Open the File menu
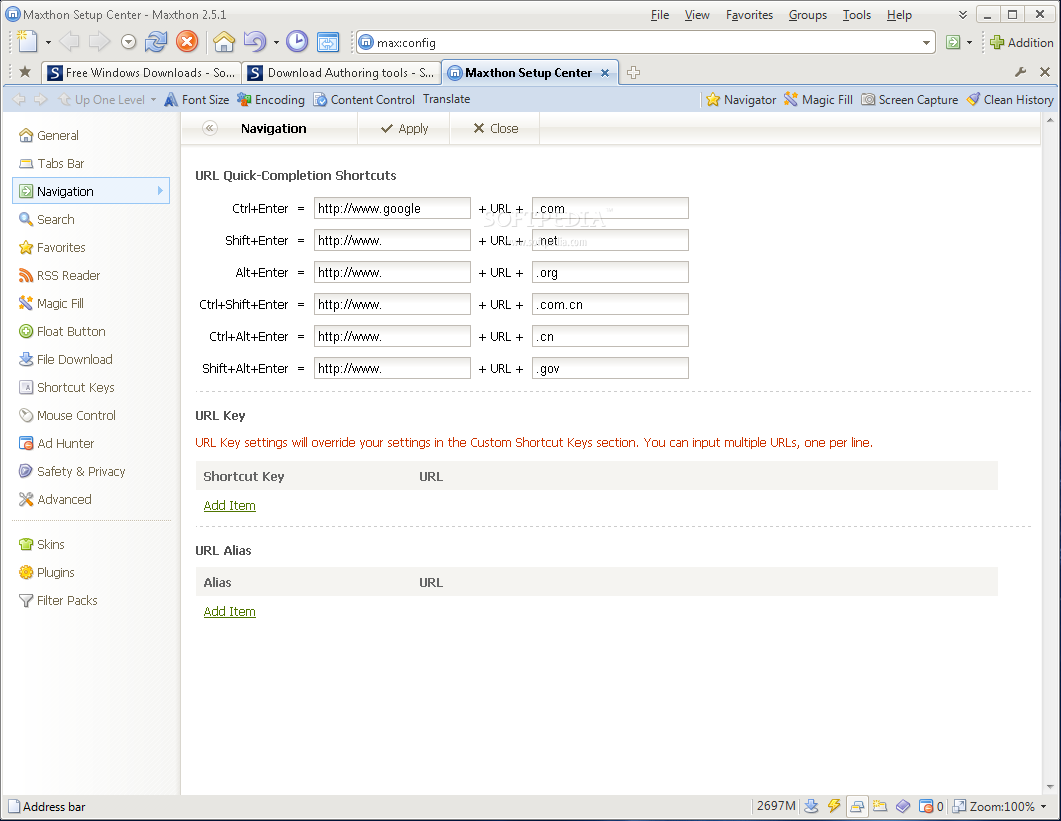The height and width of the screenshot is (821, 1061). tap(660, 14)
